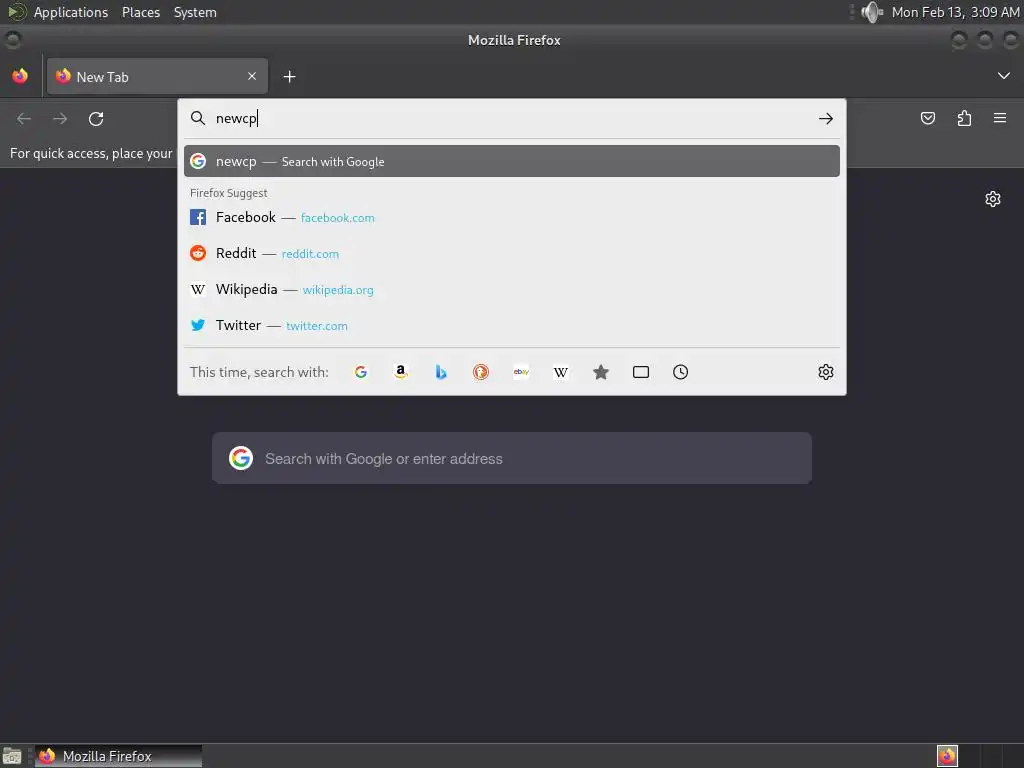Reload the current page
This screenshot has width=1024, height=768.
pos(96,119)
